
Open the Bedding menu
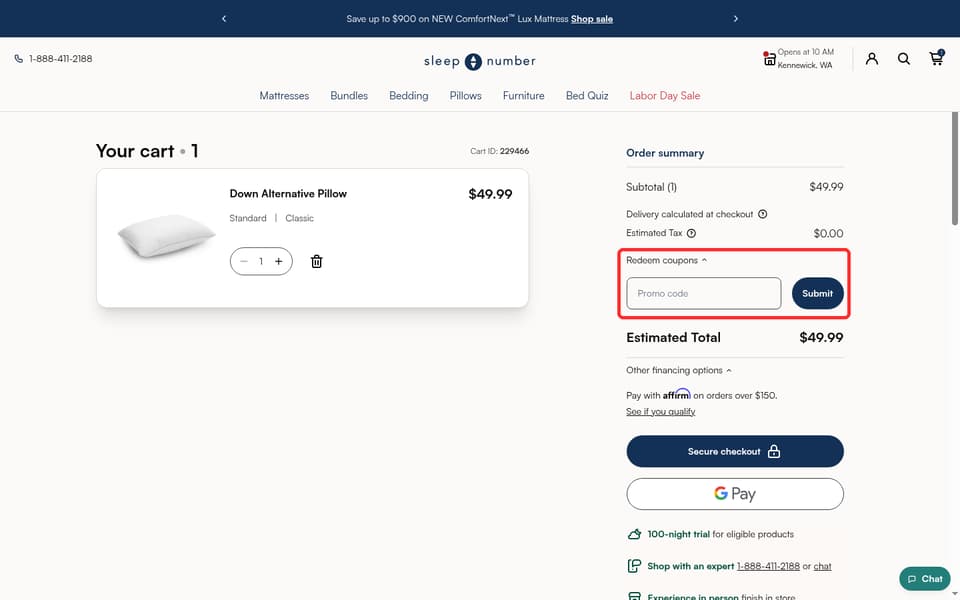pyautogui.click(x=408, y=96)
